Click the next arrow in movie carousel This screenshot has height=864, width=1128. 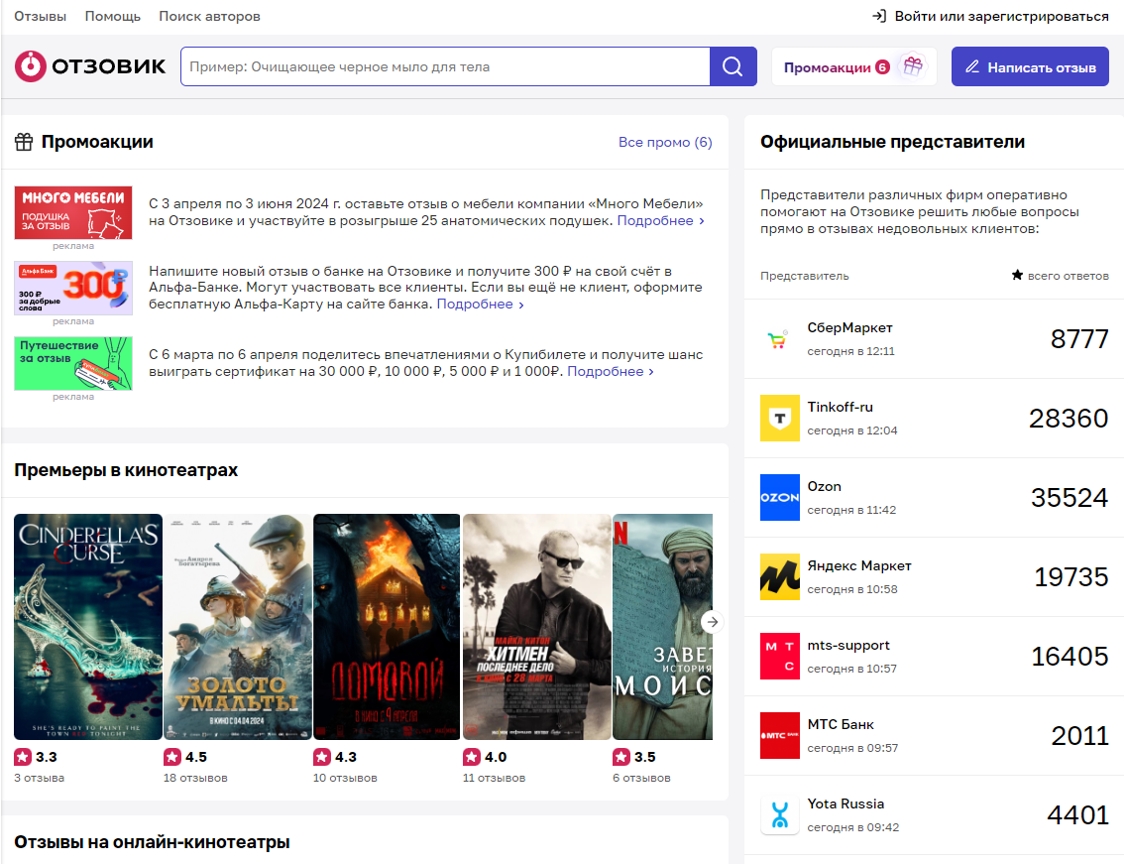pos(712,622)
